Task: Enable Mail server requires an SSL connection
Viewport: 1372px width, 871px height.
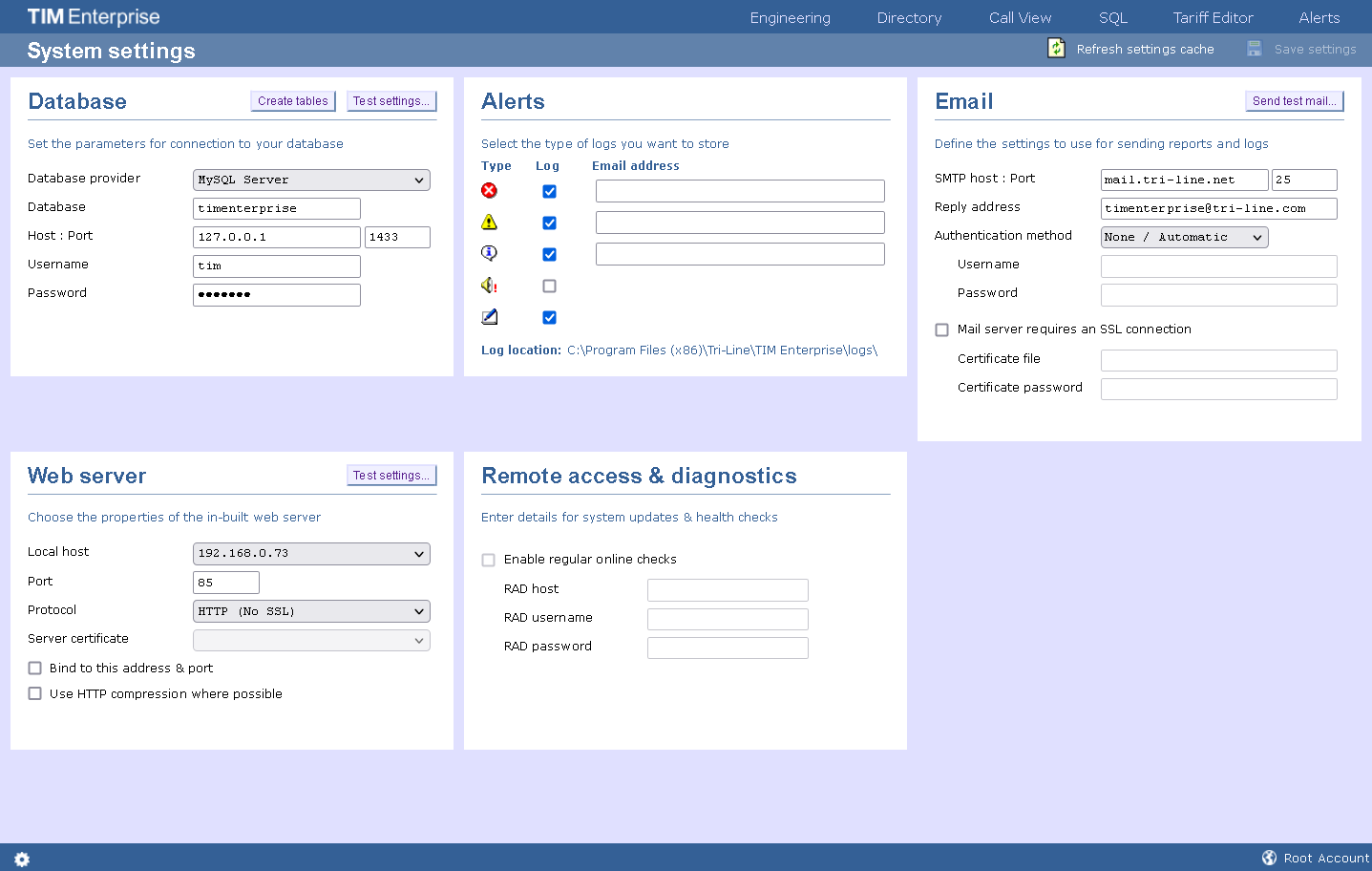Action: click(941, 329)
